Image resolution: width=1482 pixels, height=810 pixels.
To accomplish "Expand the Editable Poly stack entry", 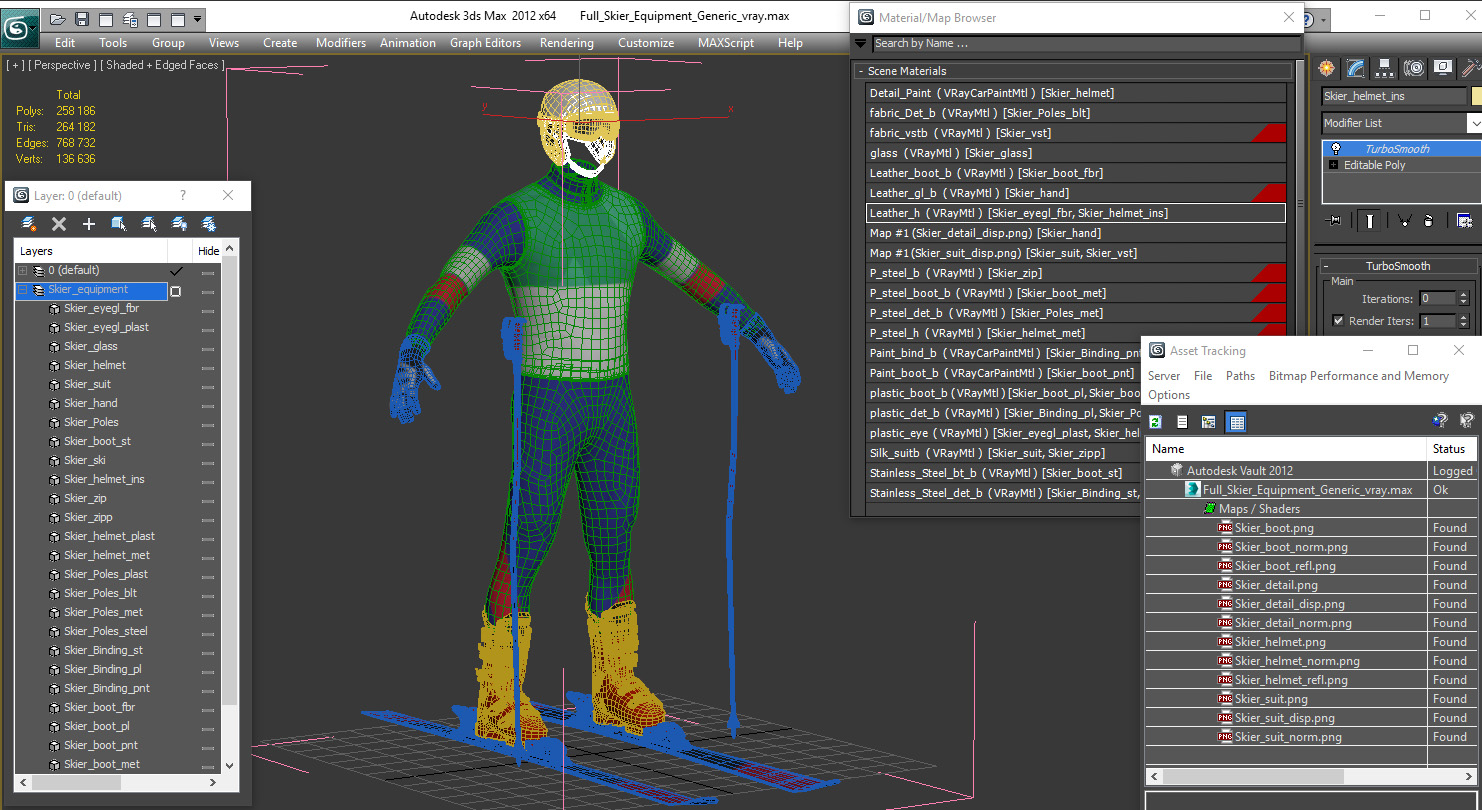I will (x=1334, y=165).
